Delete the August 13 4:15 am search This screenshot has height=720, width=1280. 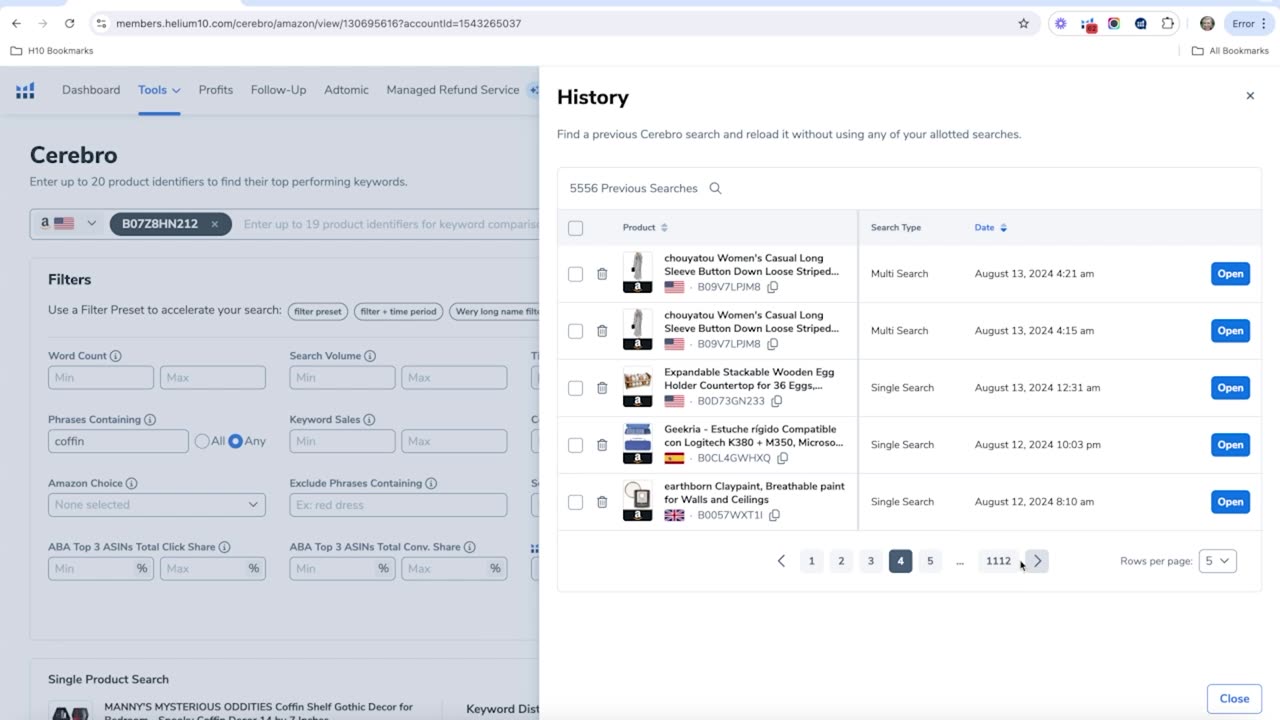(602, 331)
